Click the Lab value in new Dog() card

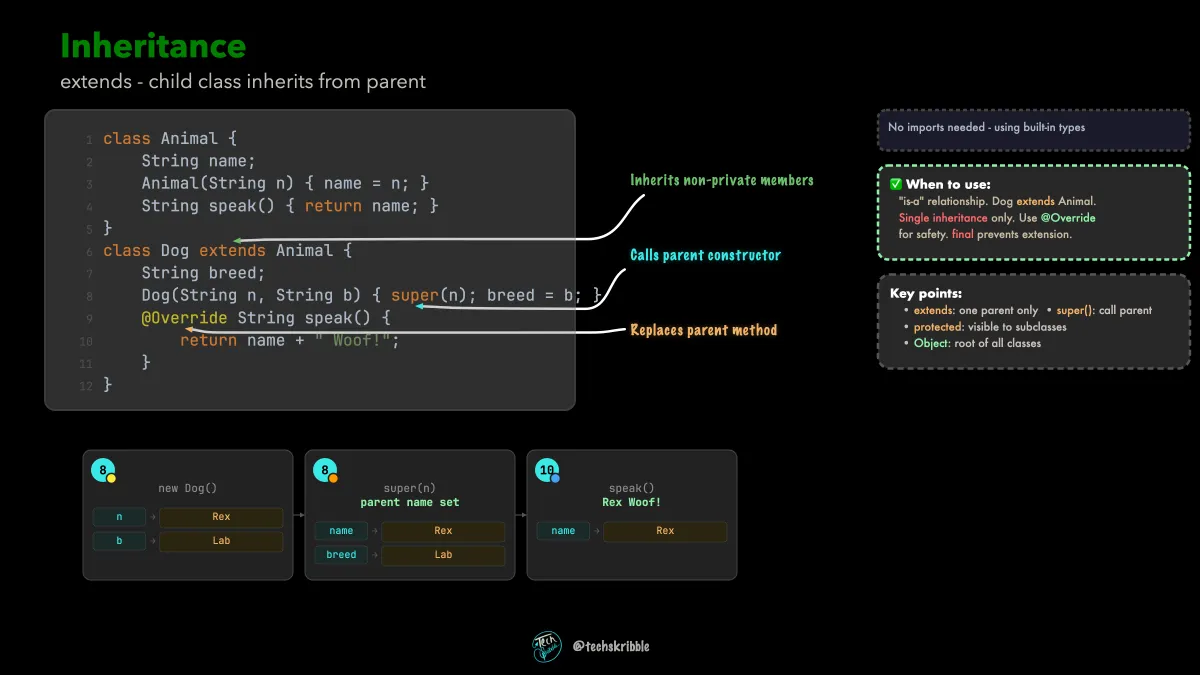pos(221,541)
